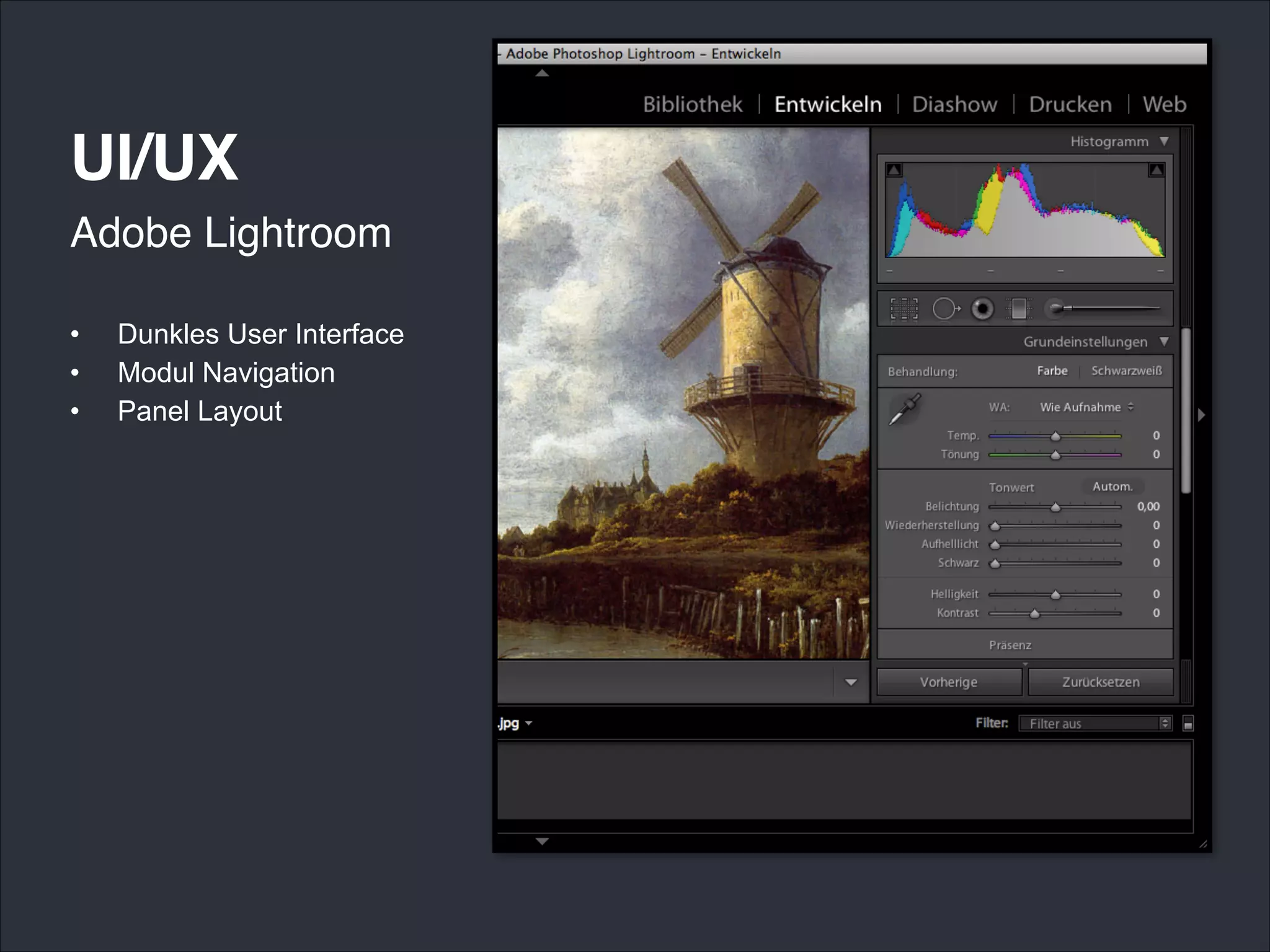Select the Spot removal tool

pos(946,308)
